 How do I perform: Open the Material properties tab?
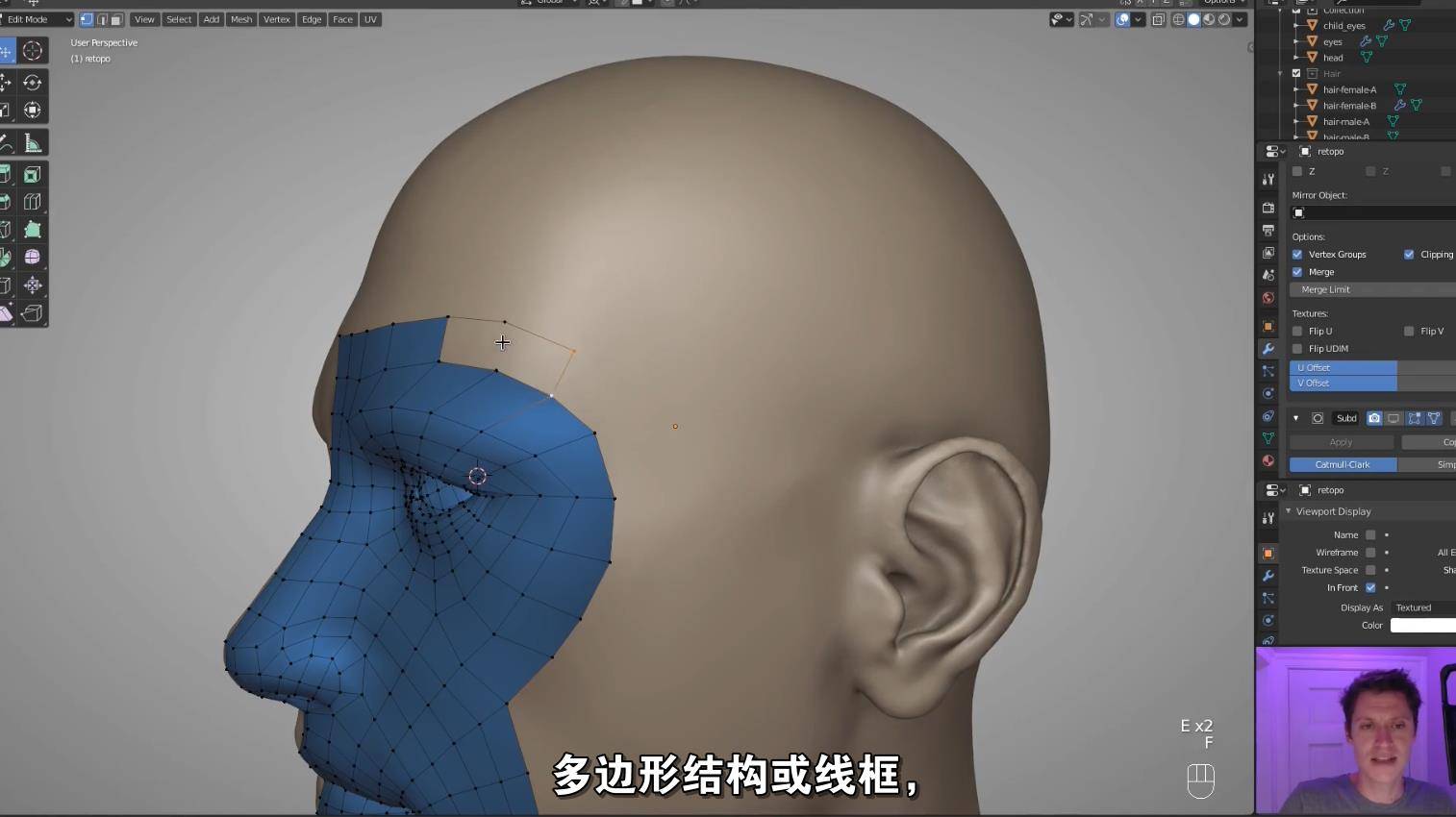tap(1268, 461)
